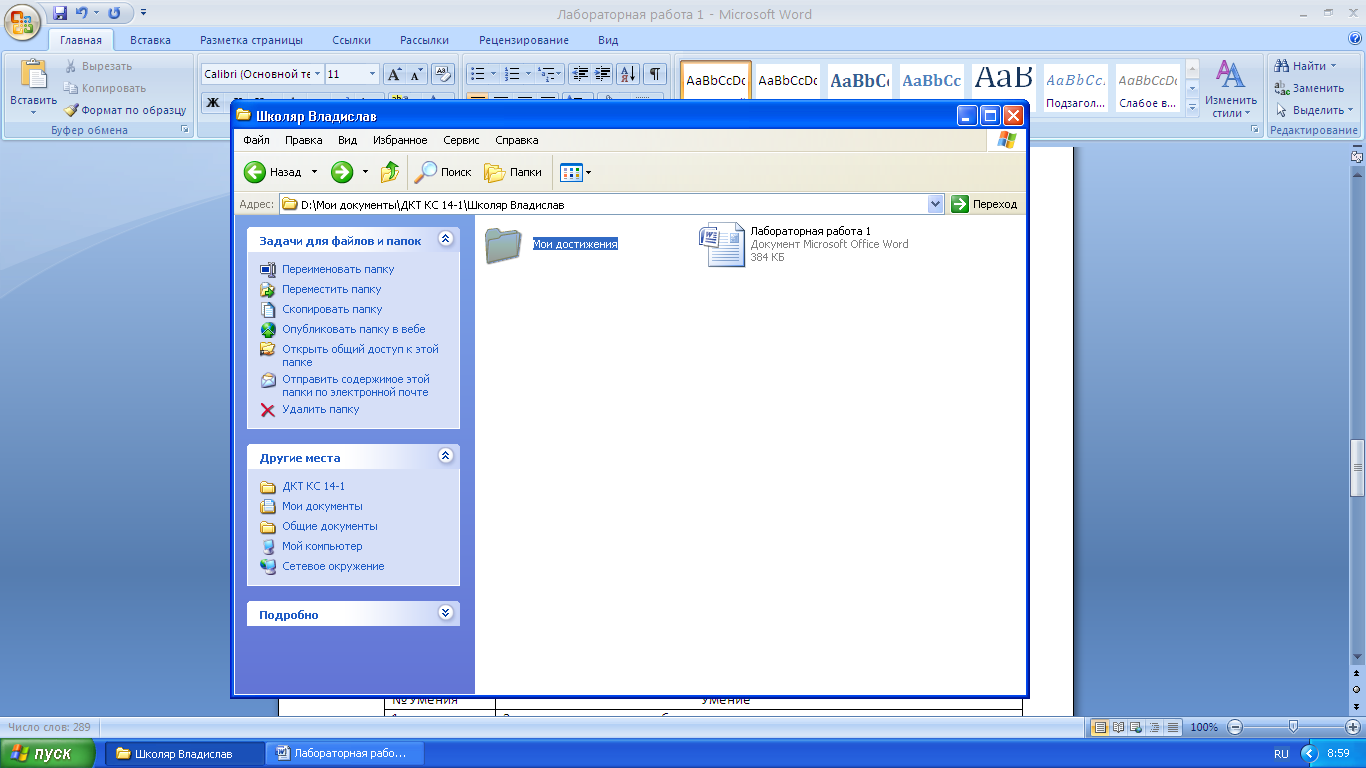The width and height of the screenshot is (1366, 768).
Task: Click the пуск Start button
Action: [47, 753]
